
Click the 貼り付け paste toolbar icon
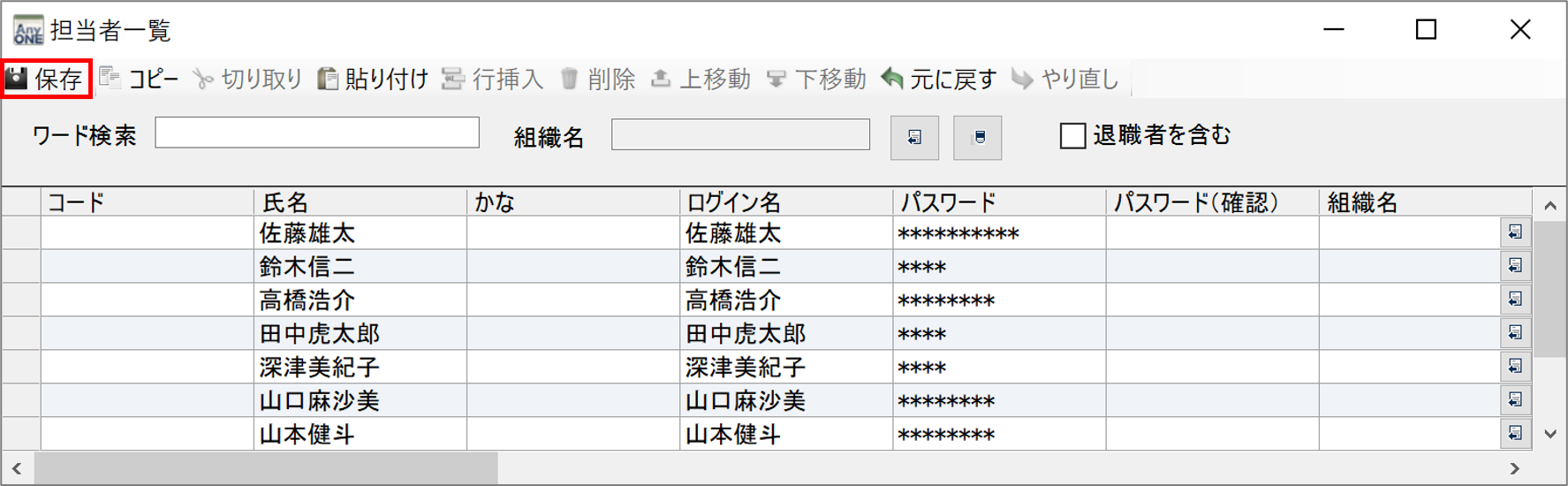coord(328,80)
